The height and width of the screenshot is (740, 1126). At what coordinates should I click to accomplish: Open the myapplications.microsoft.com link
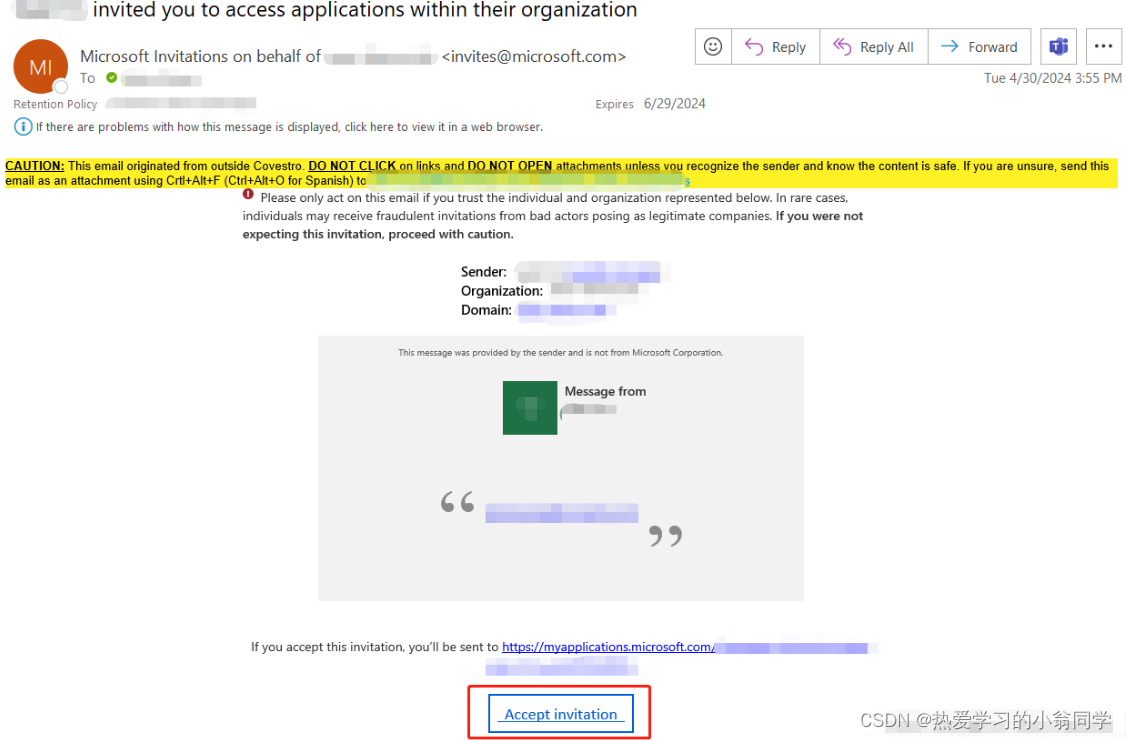608,646
